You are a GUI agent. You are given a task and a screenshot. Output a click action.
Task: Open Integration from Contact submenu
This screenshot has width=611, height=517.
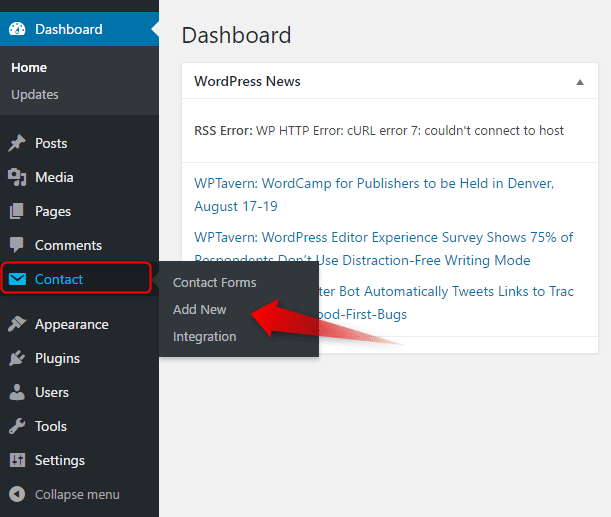(x=204, y=336)
